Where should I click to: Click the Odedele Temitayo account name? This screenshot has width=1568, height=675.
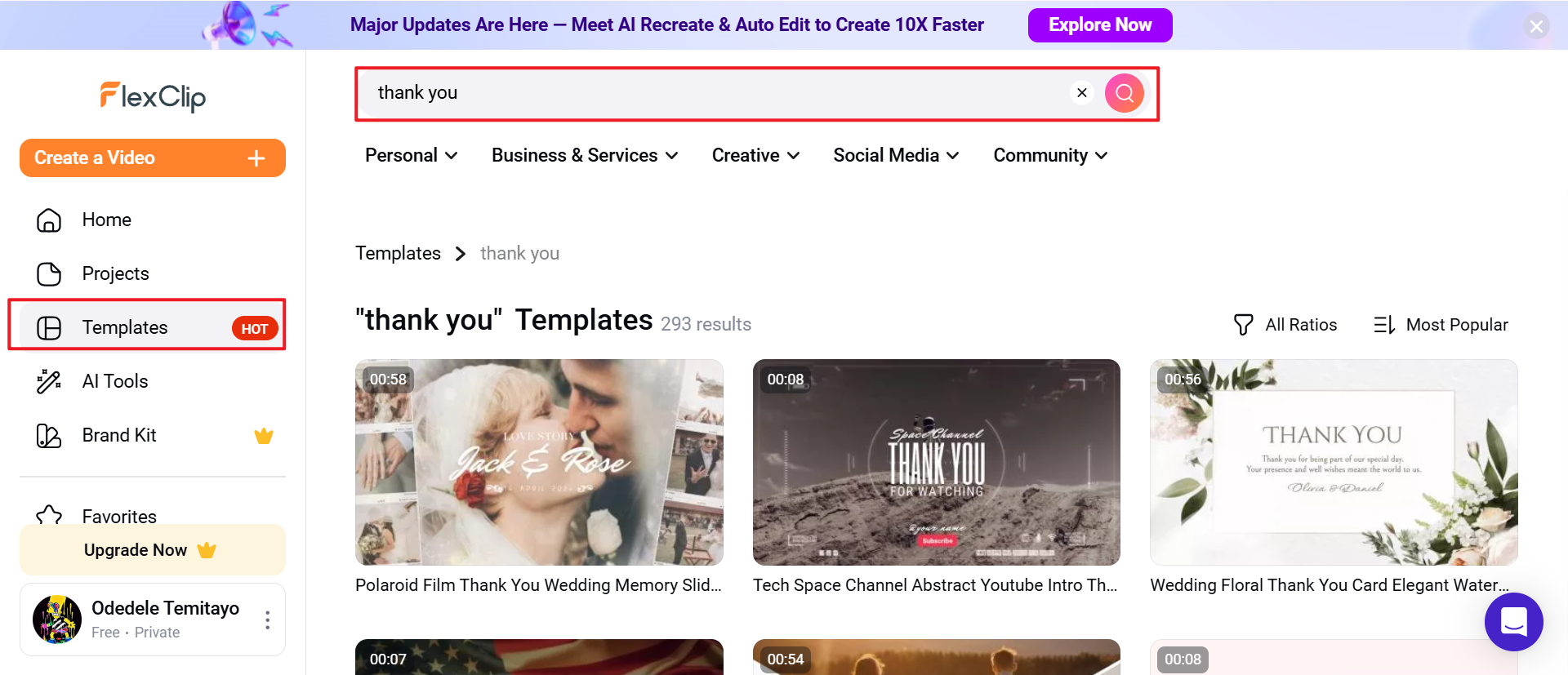pos(165,609)
